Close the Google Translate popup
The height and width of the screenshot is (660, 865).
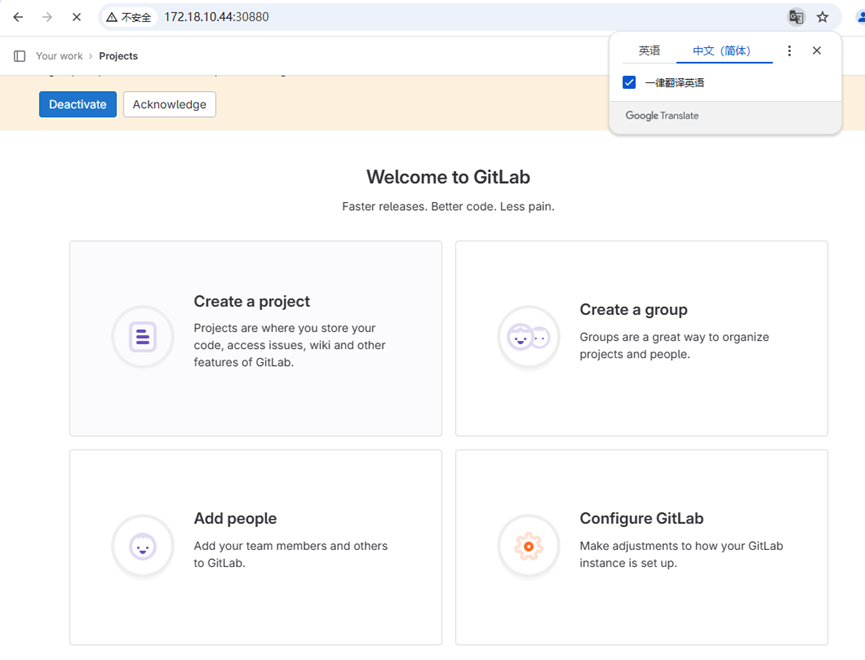817,51
